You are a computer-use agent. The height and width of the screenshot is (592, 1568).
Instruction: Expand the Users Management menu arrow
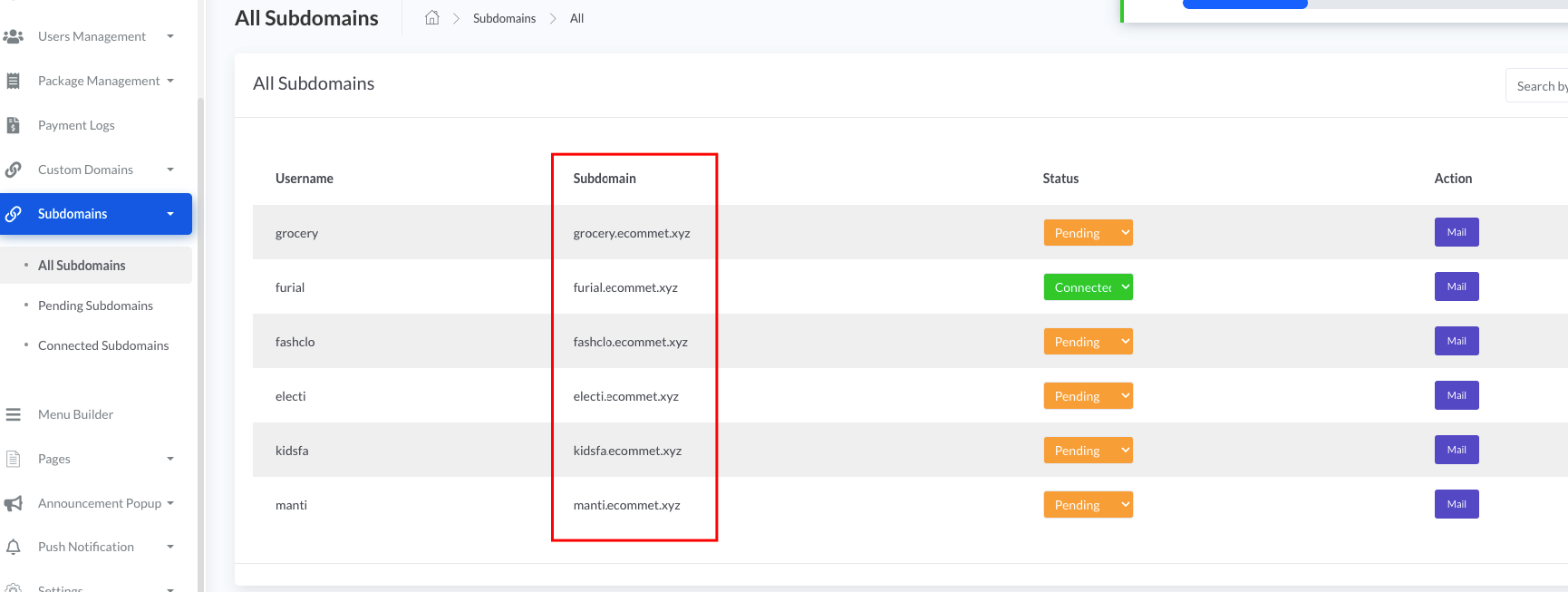point(170,36)
